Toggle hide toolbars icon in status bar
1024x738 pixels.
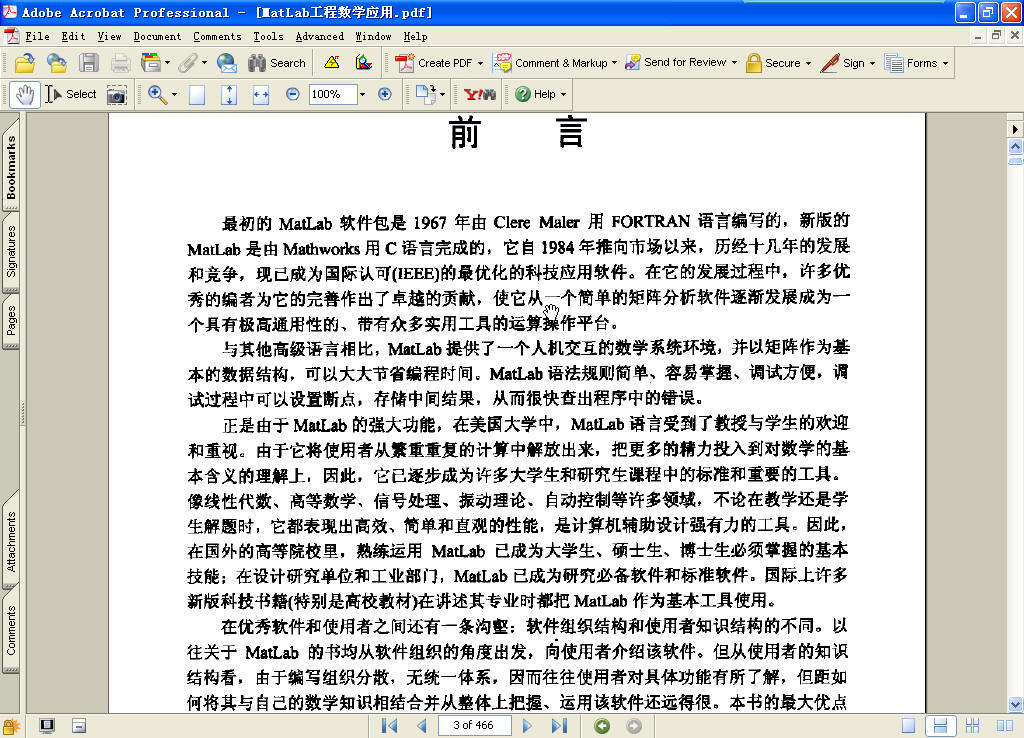click(x=79, y=726)
